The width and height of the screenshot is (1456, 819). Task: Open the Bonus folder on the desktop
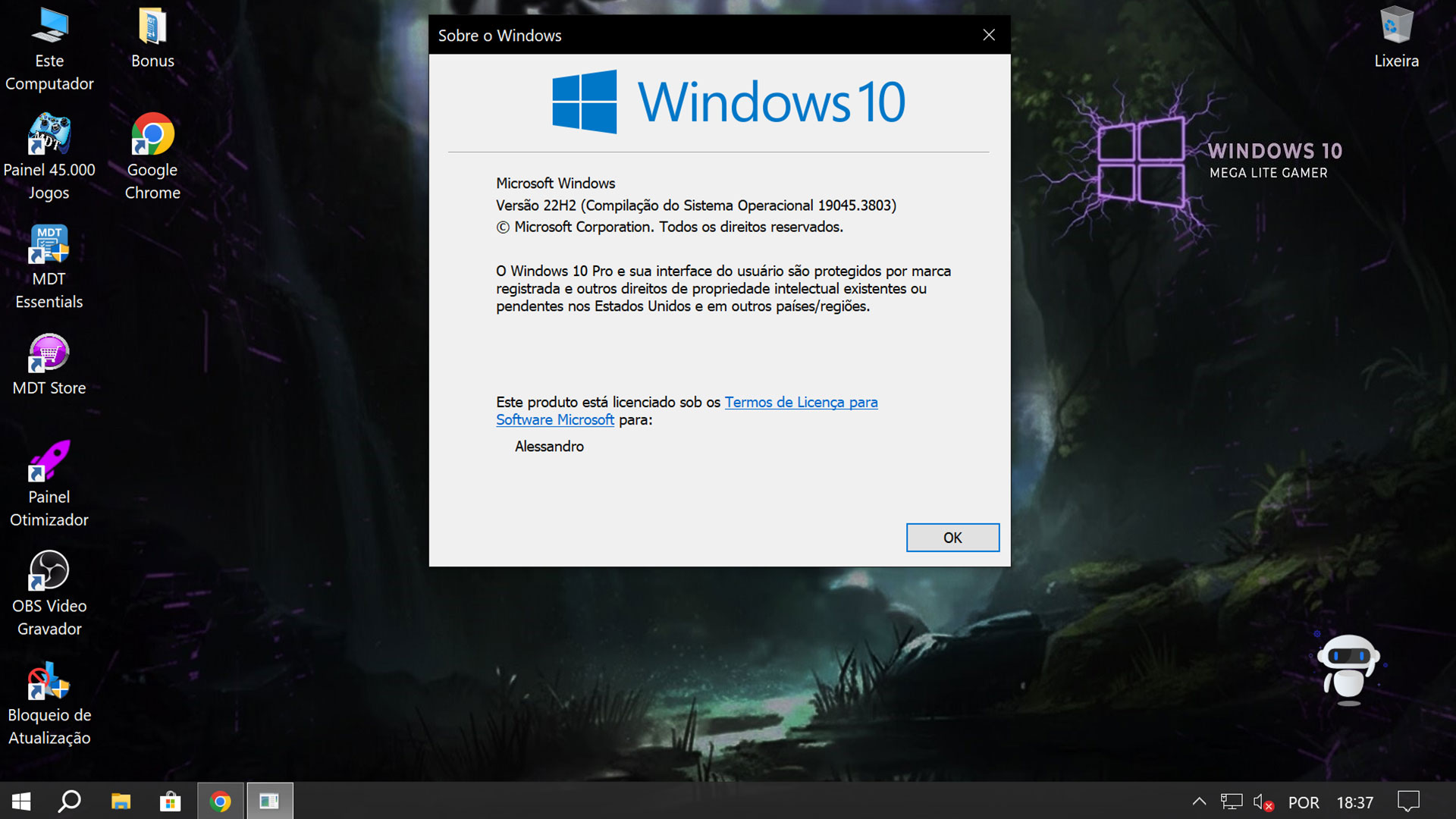pyautogui.click(x=152, y=29)
